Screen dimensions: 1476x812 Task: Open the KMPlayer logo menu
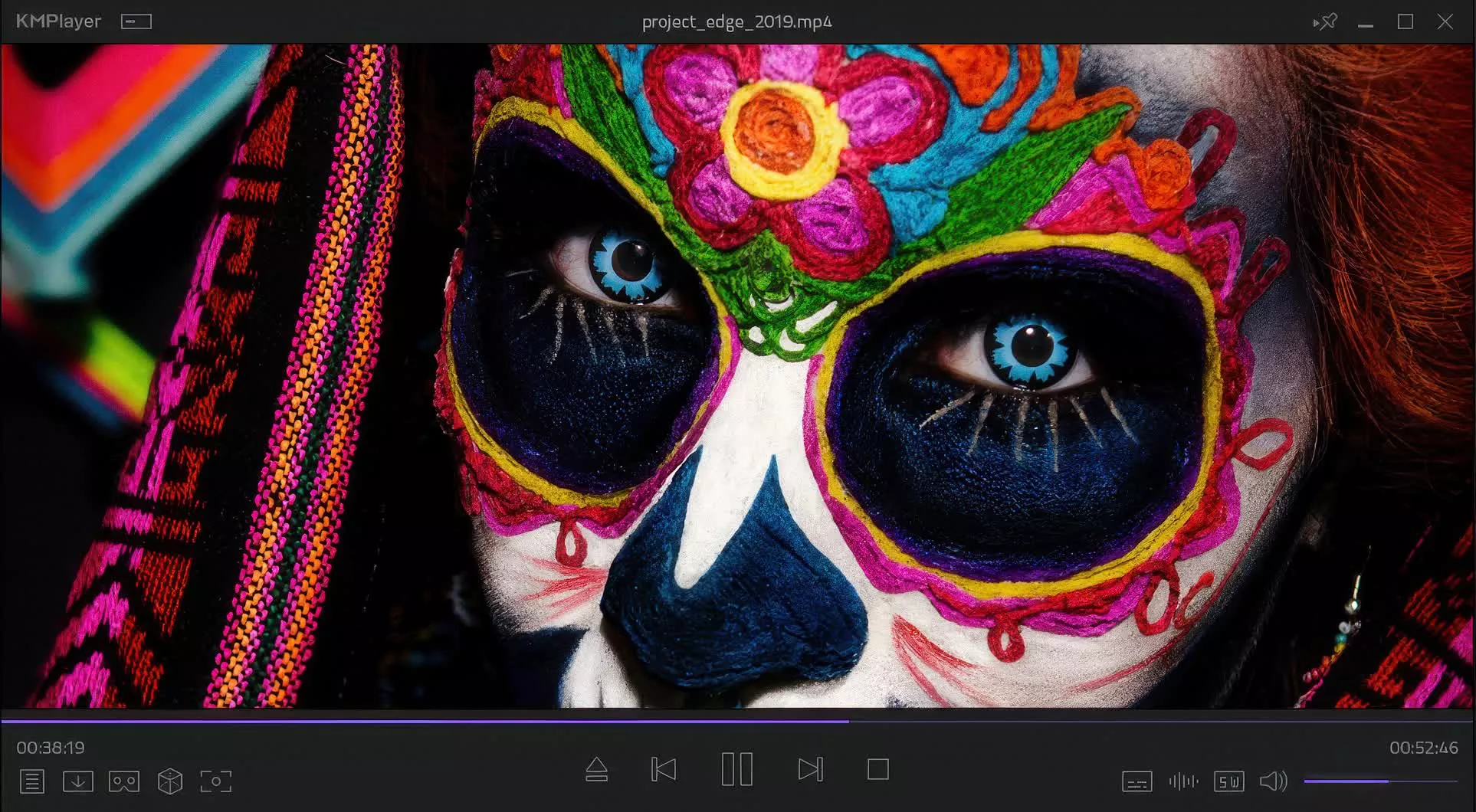point(58,21)
